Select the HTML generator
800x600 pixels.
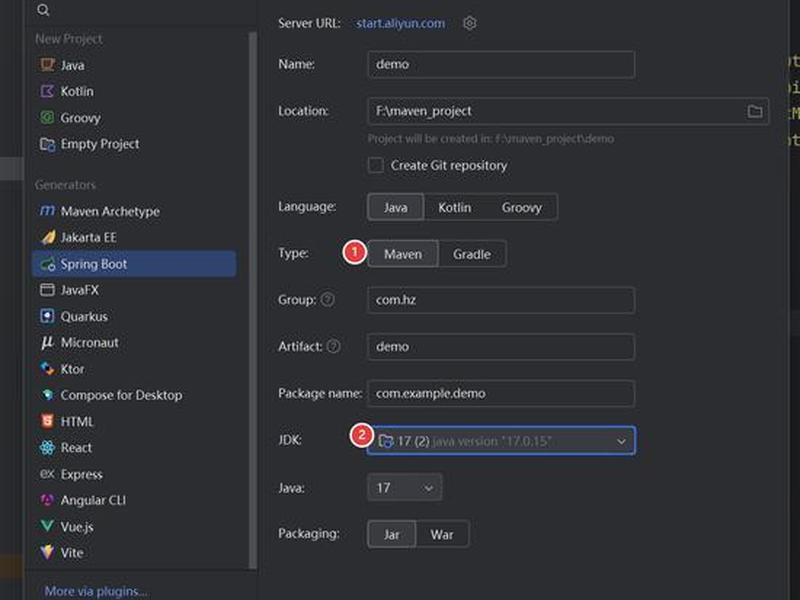click(134, 421)
